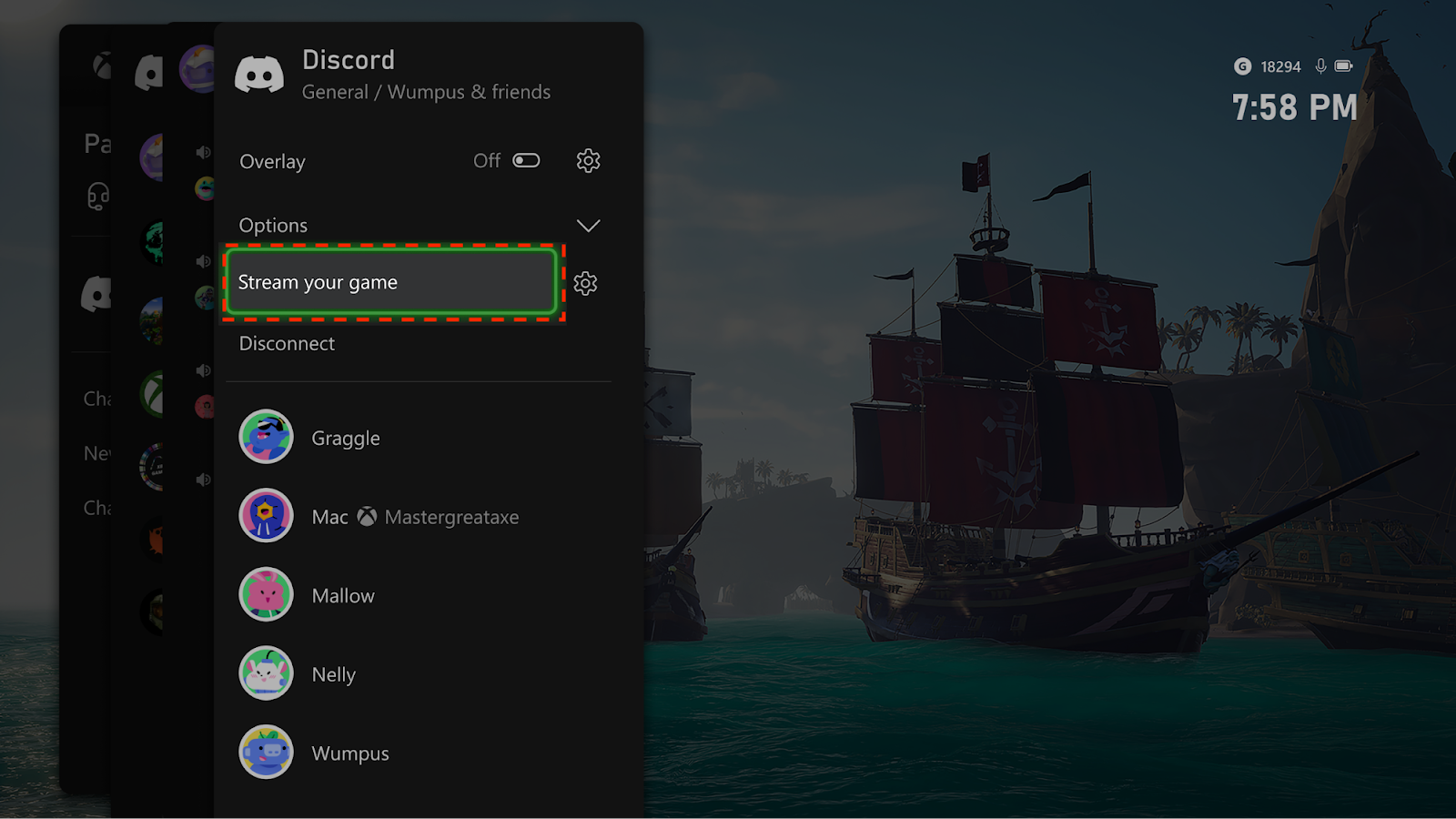Viewport: 1456px width, 819px height.
Task: Click the headset icon in left sidebar
Action: pos(98,196)
